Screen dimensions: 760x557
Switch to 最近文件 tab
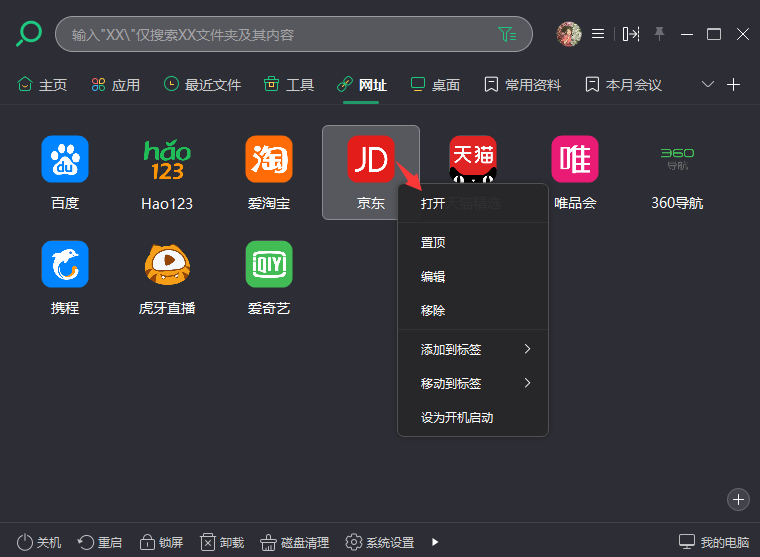[202, 85]
